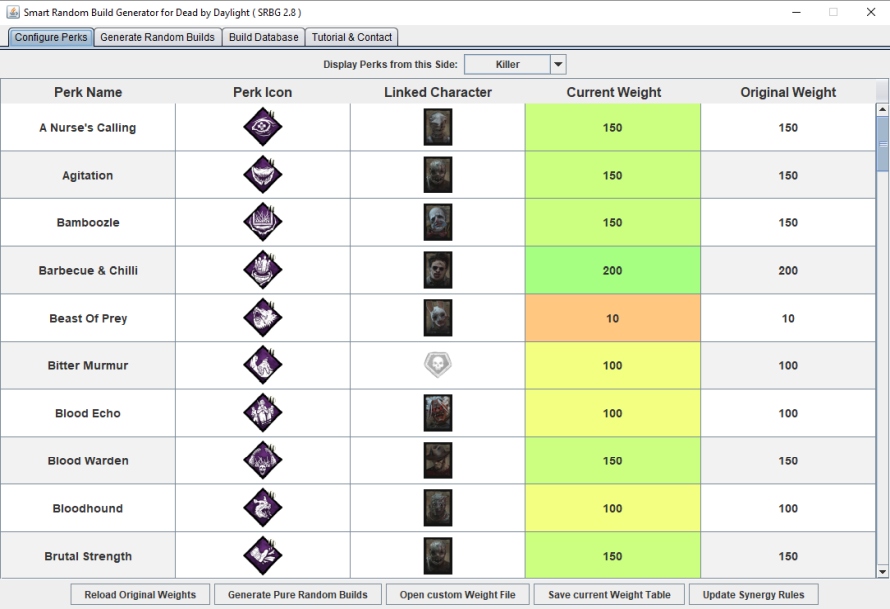This screenshot has width=890, height=609.
Task: Select current weight cell for Bitter Murmur
Action: pos(613,366)
